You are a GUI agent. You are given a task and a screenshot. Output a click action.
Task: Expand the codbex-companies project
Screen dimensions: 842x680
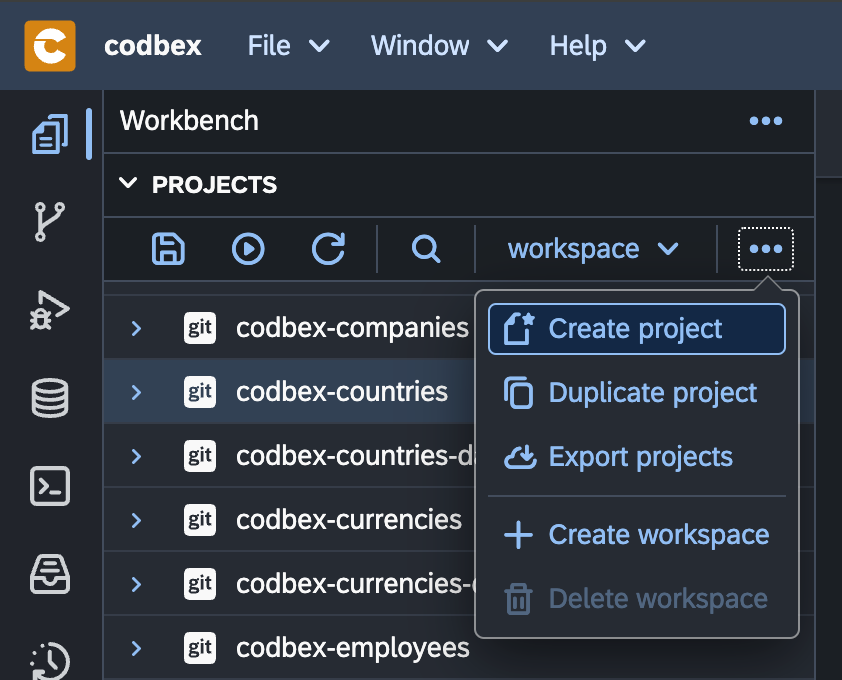tap(136, 328)
